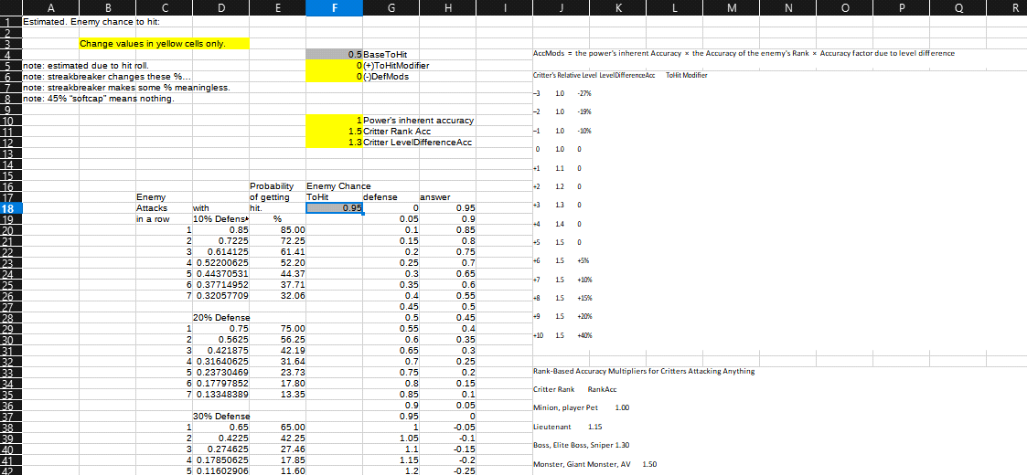Click the 'Enemy Chance' heading cell
The width and height of the screenshot is (1027, 475).
point(338,186)
